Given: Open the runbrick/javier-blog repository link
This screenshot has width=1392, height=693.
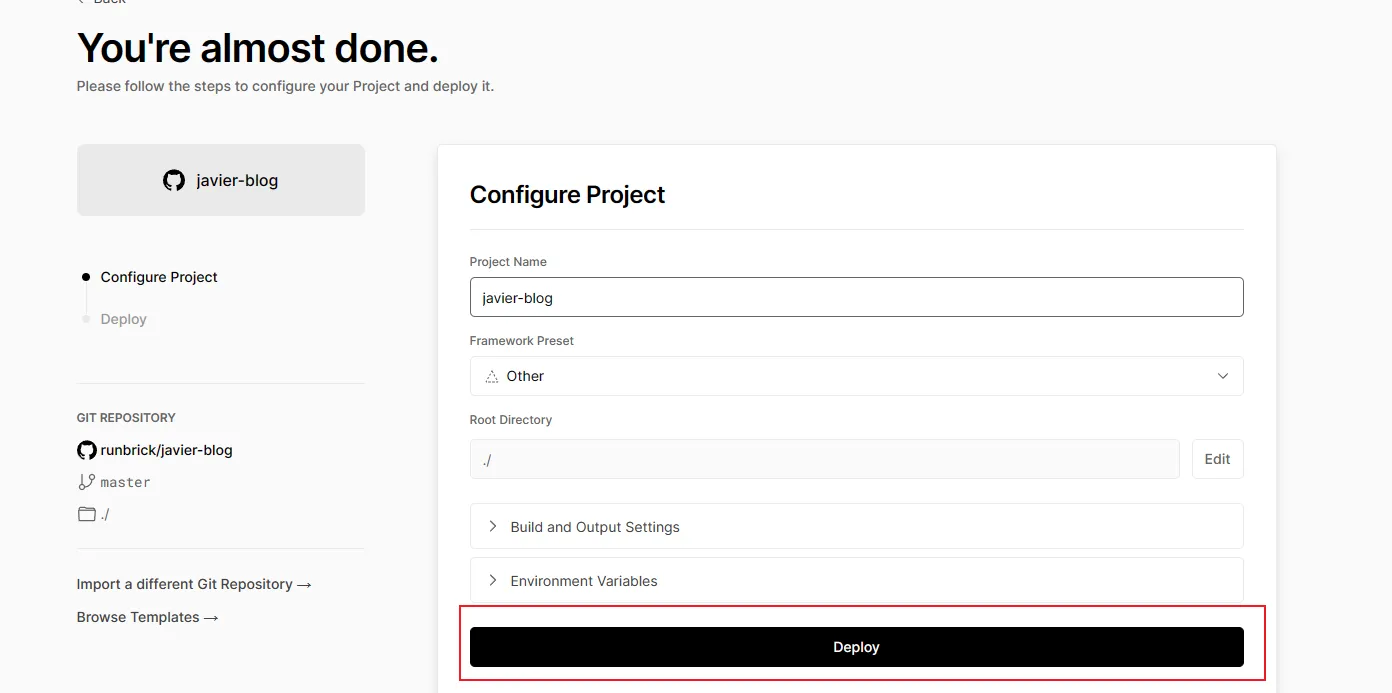Looking at the screenshot, I should pyautogui.click(x=166, y=450).
